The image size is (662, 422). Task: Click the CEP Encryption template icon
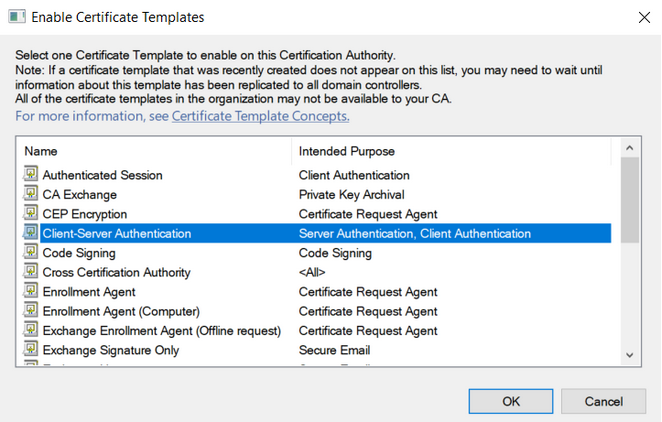tap(30, 212)
